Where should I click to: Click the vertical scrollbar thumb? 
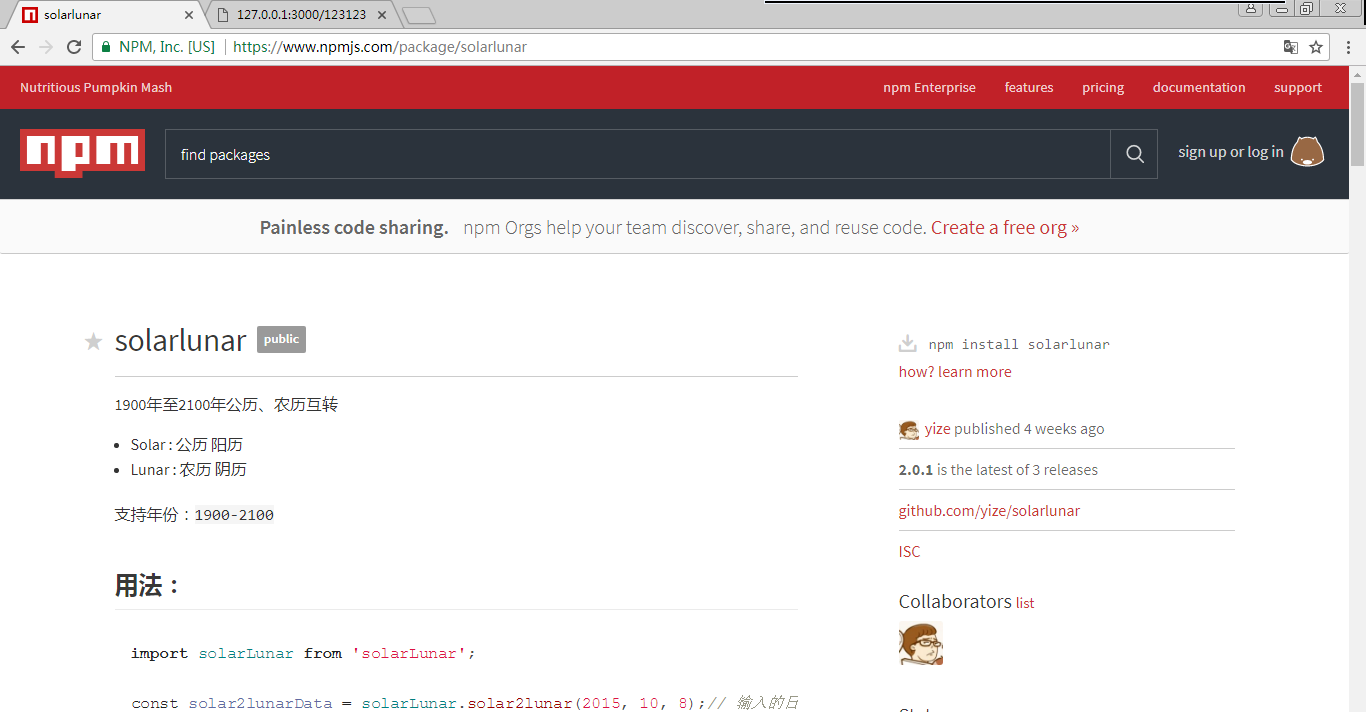[1357, 124]
